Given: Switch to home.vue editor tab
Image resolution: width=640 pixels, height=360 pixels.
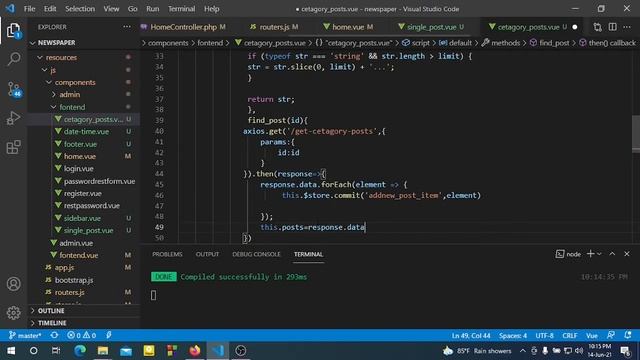Looking at the screenshot, I should pos(348,27).
